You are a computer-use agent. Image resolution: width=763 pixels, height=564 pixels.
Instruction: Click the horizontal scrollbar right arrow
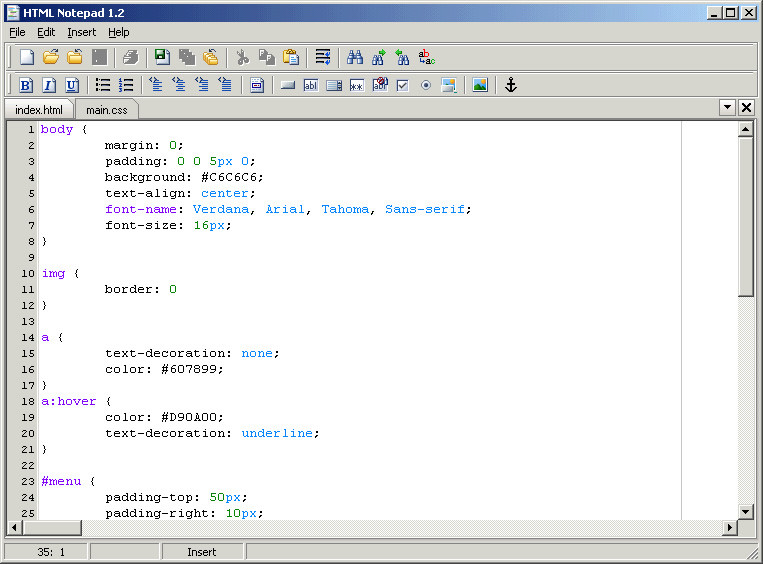[729, 527]
